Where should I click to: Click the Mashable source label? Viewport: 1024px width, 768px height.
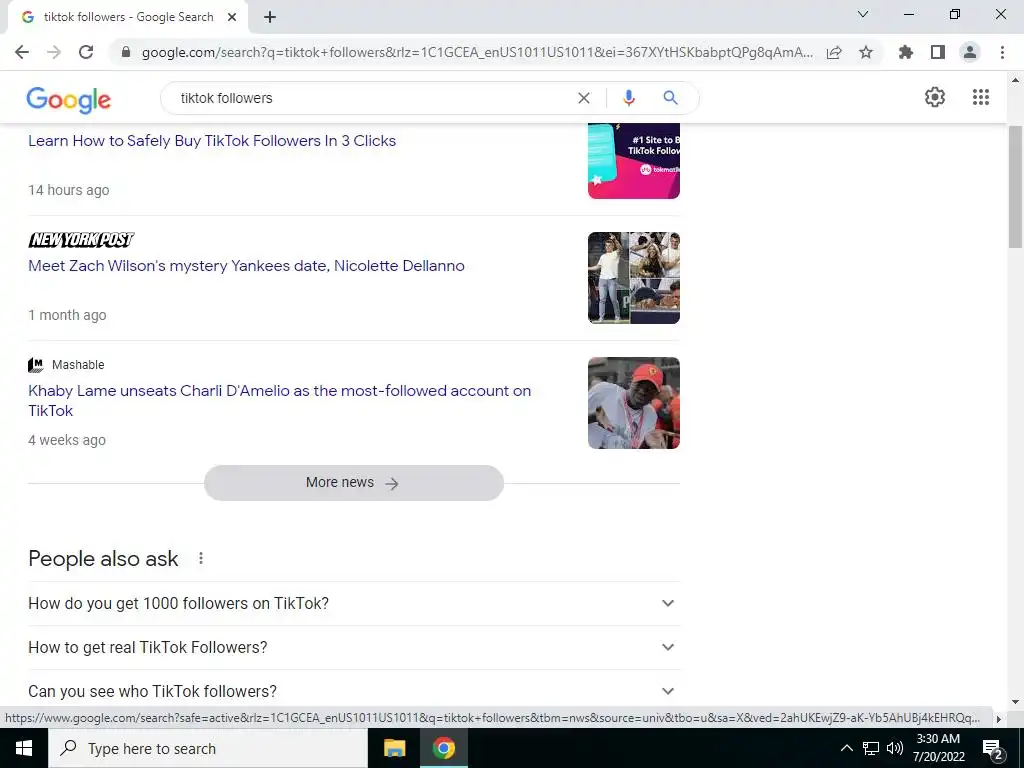[x=78, y=364]
